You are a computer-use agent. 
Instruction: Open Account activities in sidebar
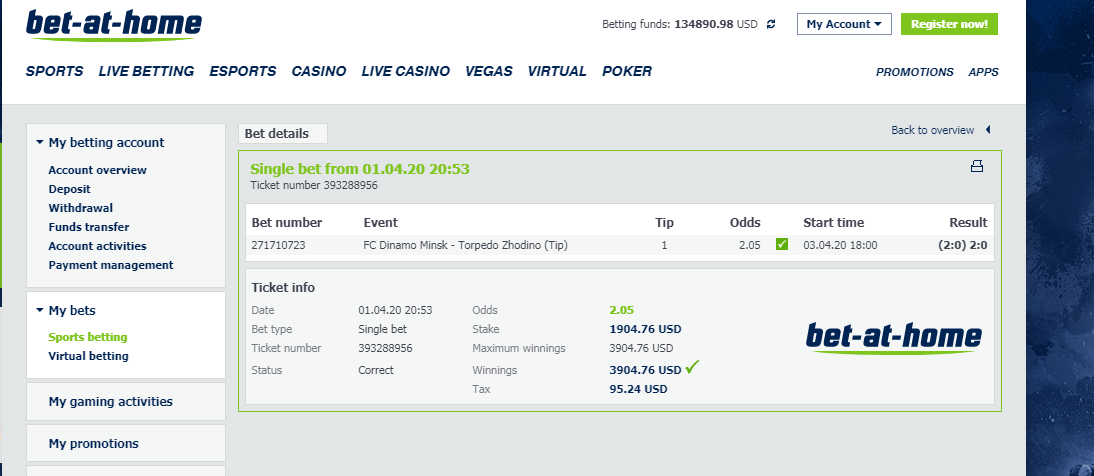[x=98, y=246]
